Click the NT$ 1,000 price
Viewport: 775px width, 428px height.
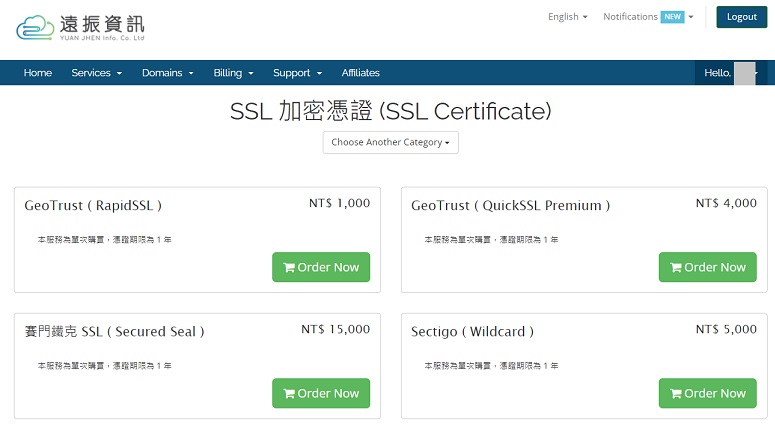(340, 203)
